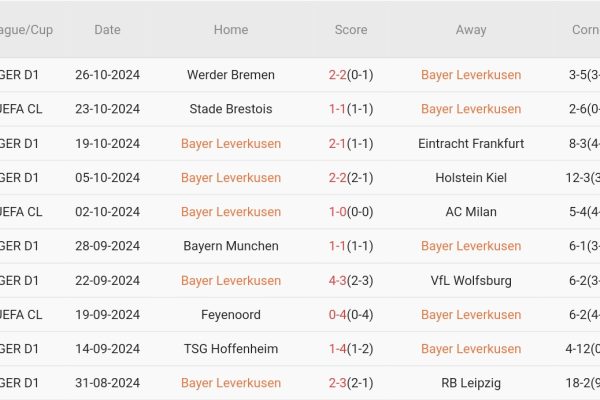The height and width of the screenshot is (400, 600).
Task: Open RB Leipzig team link
Action: click(x=471, y=383)
